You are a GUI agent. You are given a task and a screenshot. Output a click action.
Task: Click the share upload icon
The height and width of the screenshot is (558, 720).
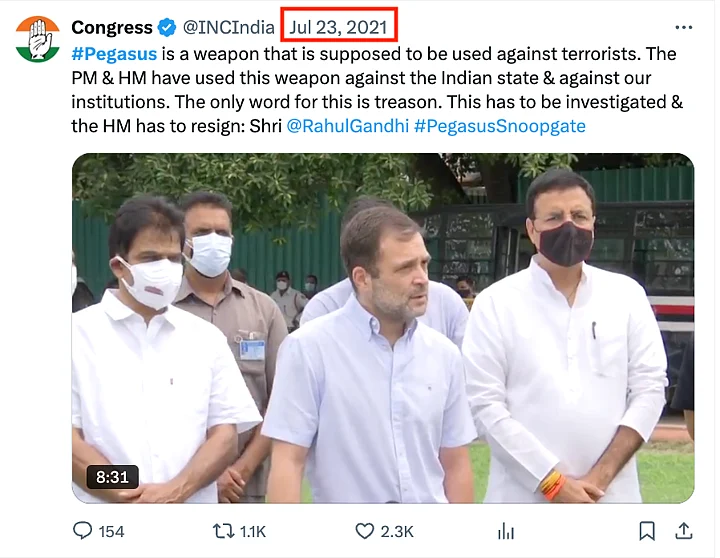coord(684,531)
